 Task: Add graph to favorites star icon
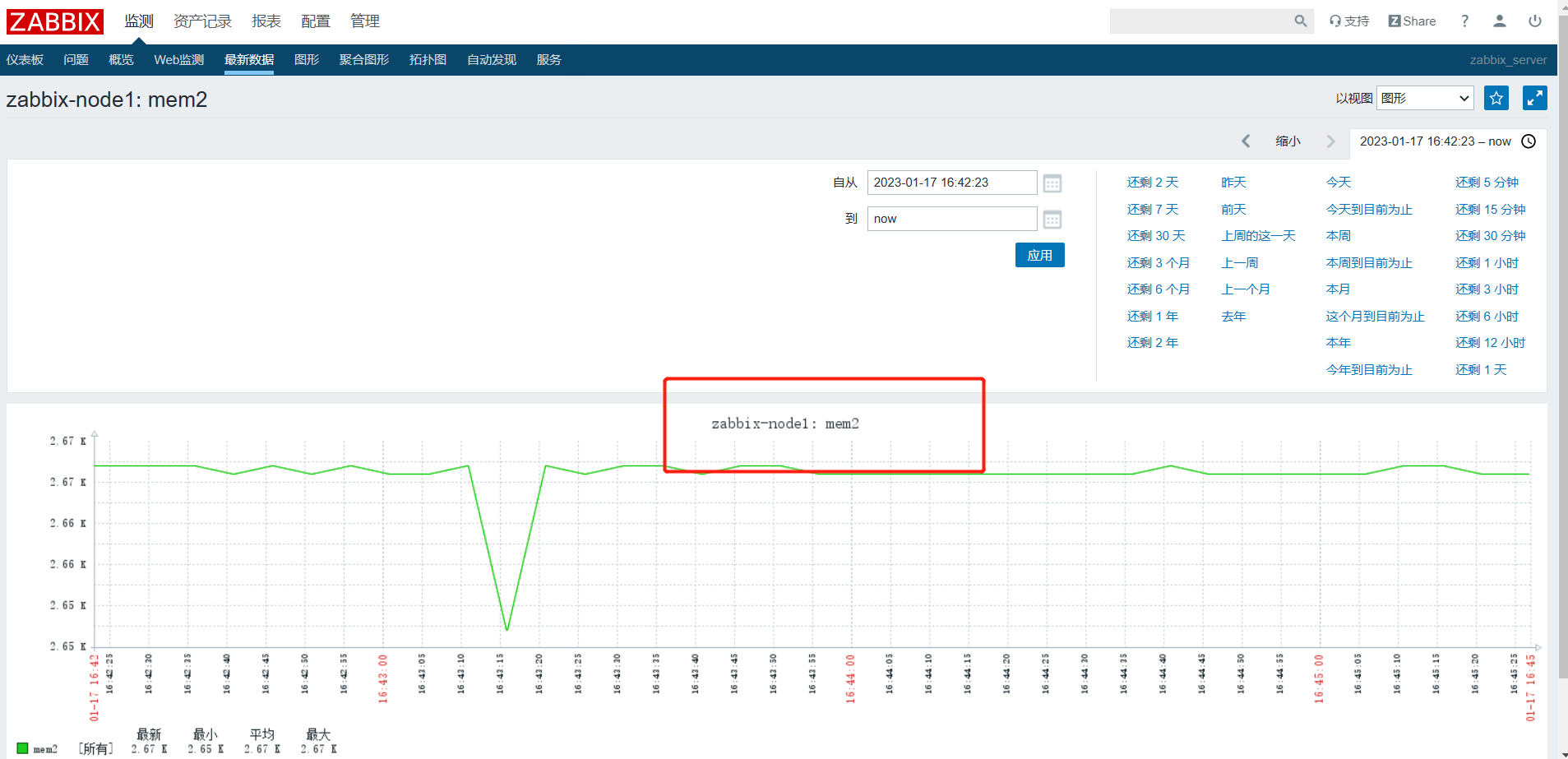tap(1496, 98)
